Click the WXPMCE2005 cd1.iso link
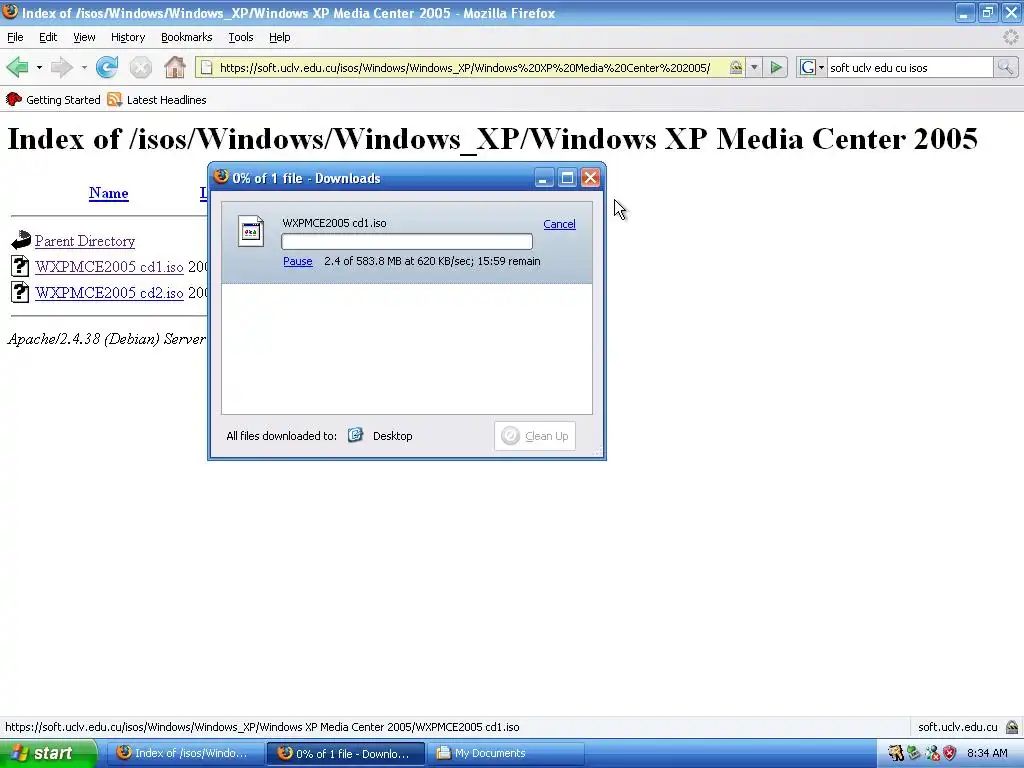Screen dimensions: 1024x768 pos(109,266)
